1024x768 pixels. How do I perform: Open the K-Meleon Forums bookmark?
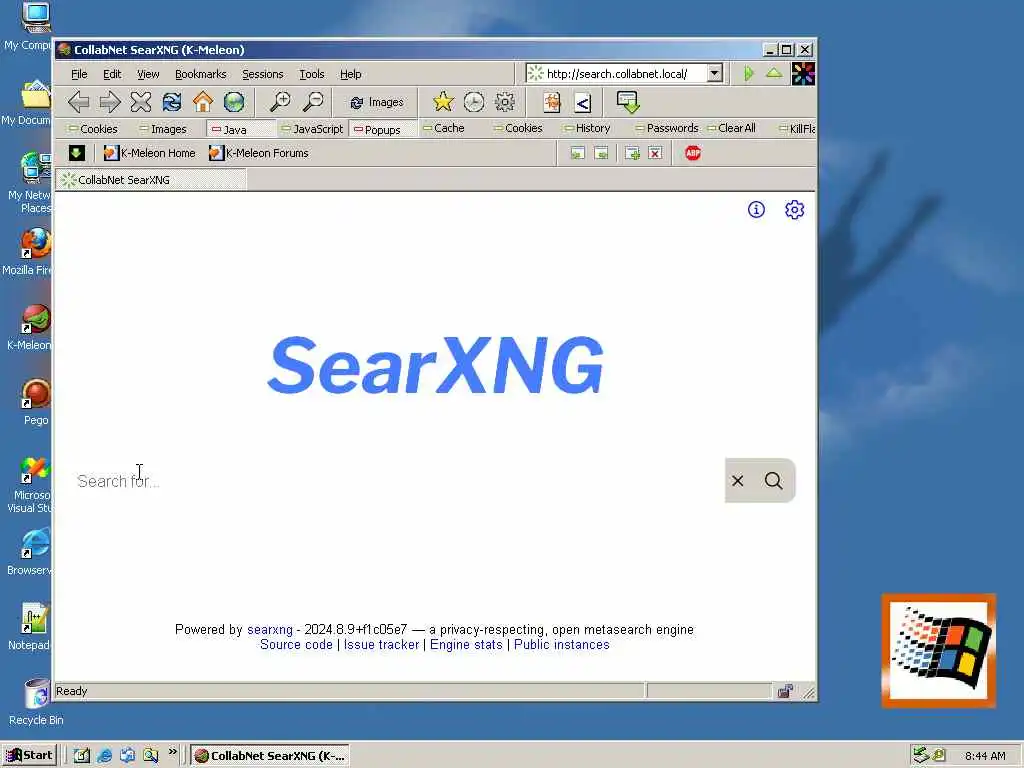pos(259,153)
